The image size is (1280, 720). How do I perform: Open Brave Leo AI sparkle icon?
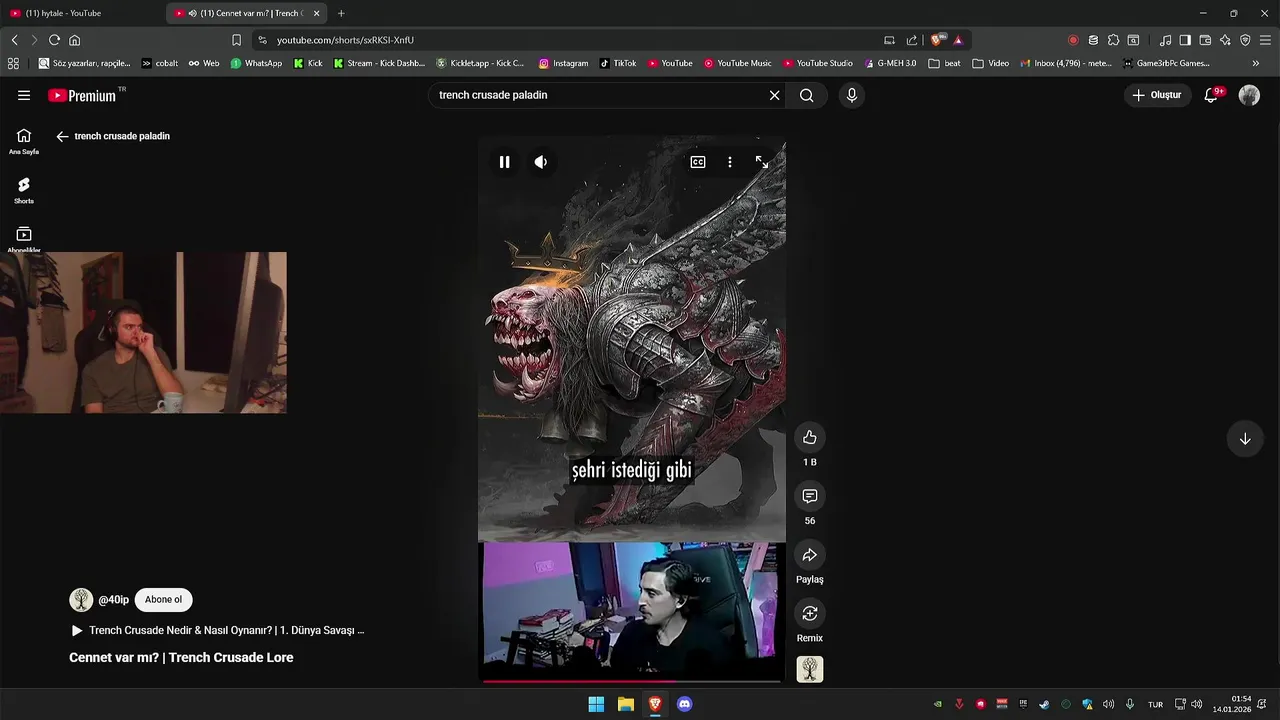coord(1225,40)
